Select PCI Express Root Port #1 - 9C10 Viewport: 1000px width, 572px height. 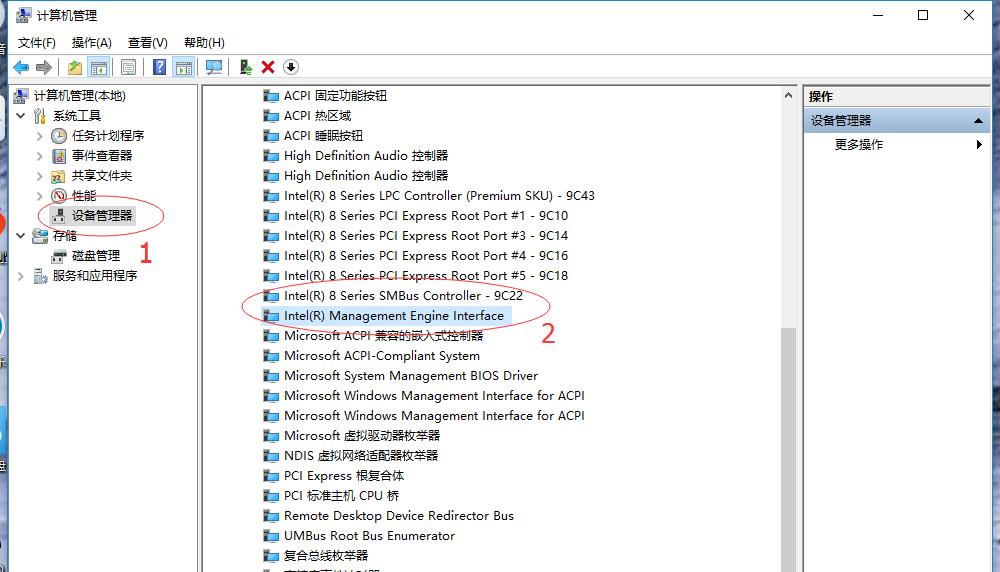tap(426, 216)
